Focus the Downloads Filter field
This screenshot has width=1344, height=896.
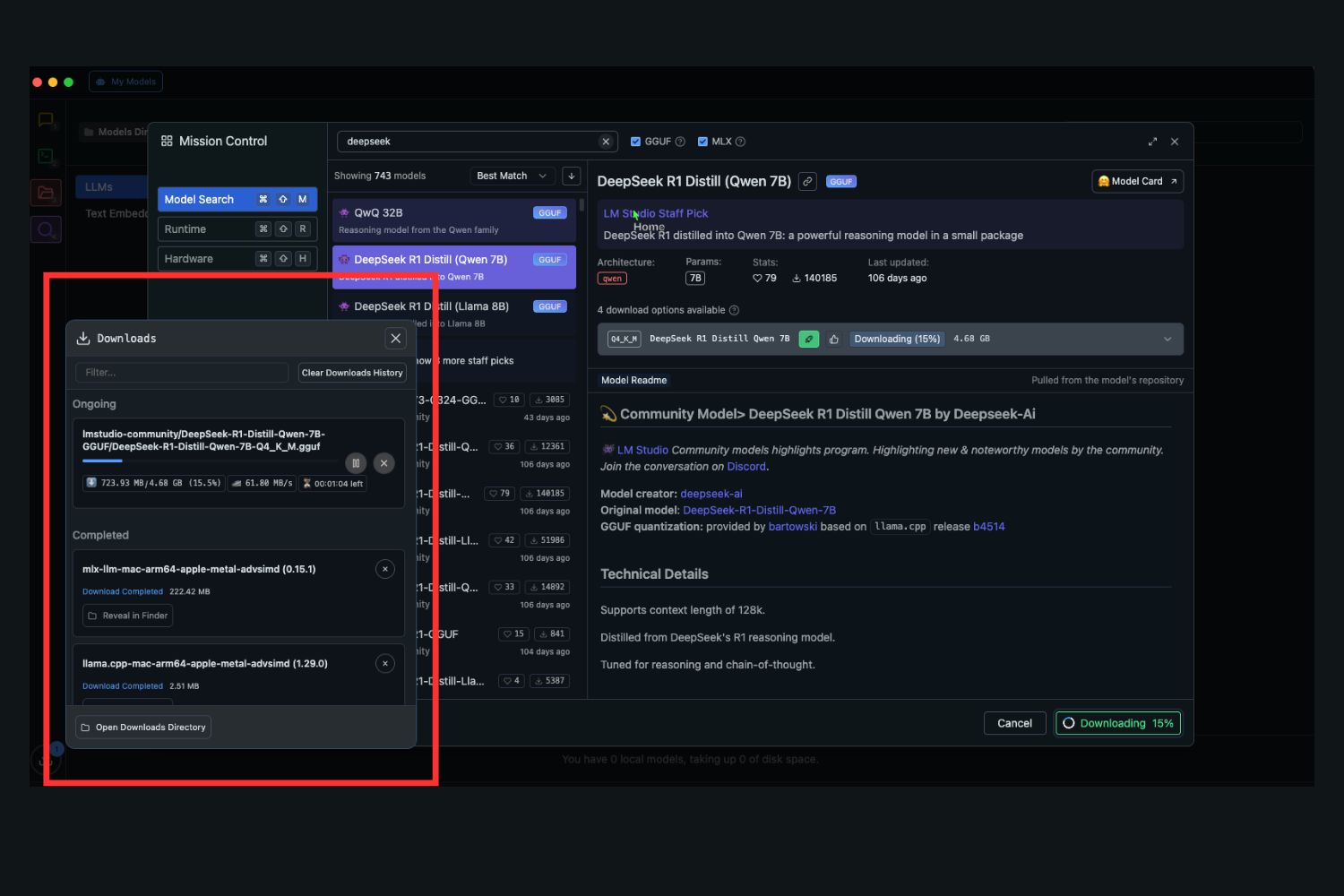click(x=182, y=373)
